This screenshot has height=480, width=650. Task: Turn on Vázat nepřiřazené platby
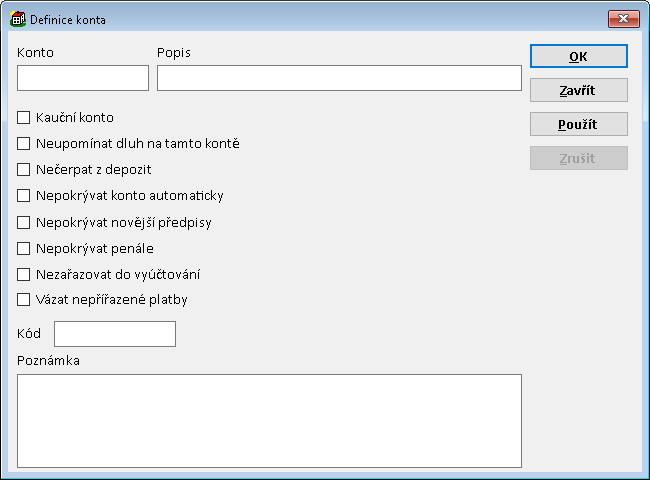(x=24, y=299)
